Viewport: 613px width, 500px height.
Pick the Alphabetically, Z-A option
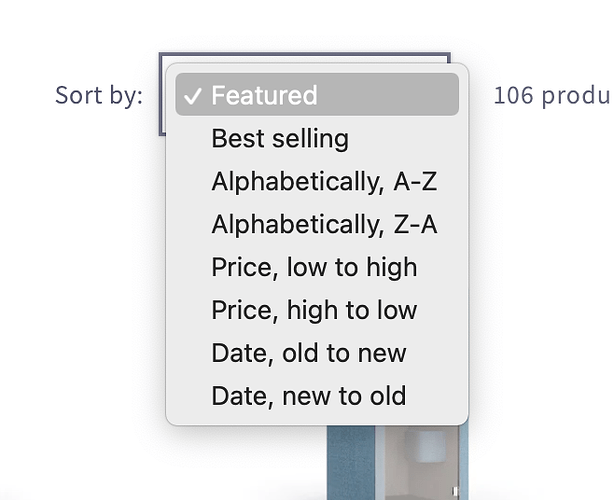(x=324, y=224)
